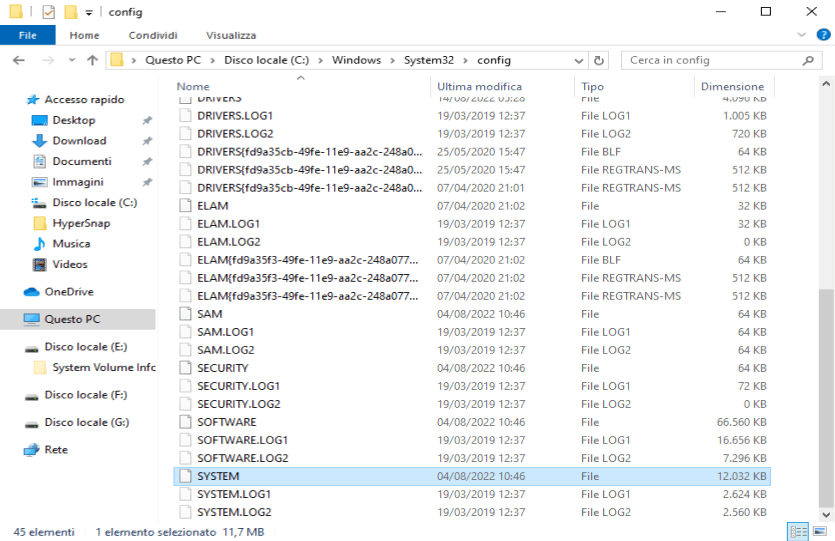
Task: Switch to the Condividi ribbon tab
Action: coord(153,35)
